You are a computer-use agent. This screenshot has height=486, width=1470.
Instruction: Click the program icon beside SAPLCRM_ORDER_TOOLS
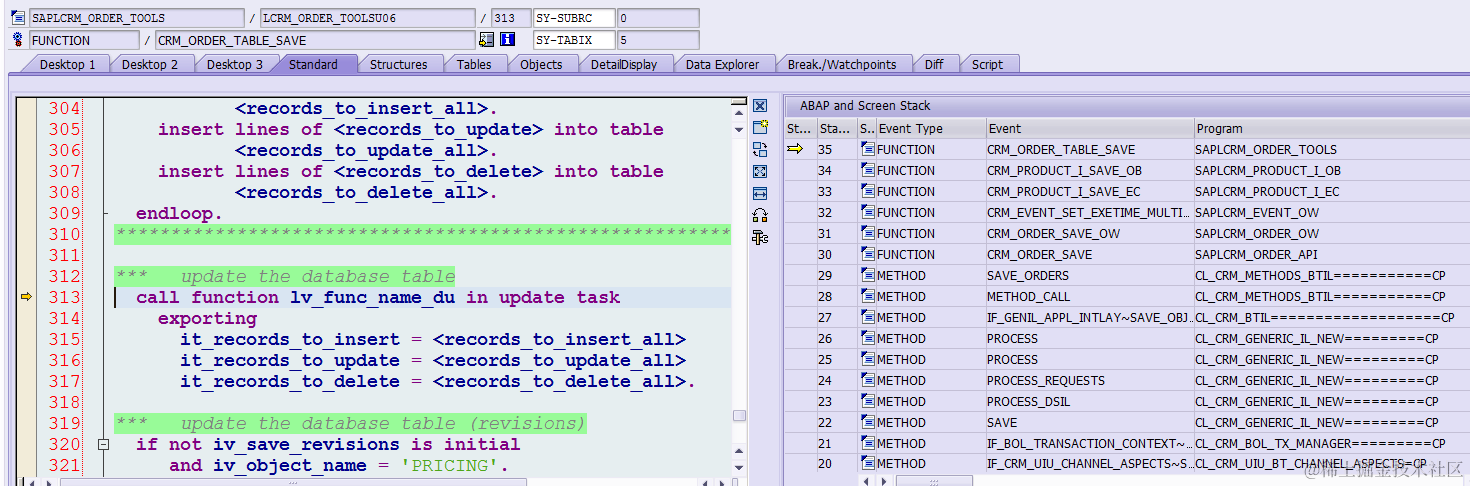click(17, 18)
